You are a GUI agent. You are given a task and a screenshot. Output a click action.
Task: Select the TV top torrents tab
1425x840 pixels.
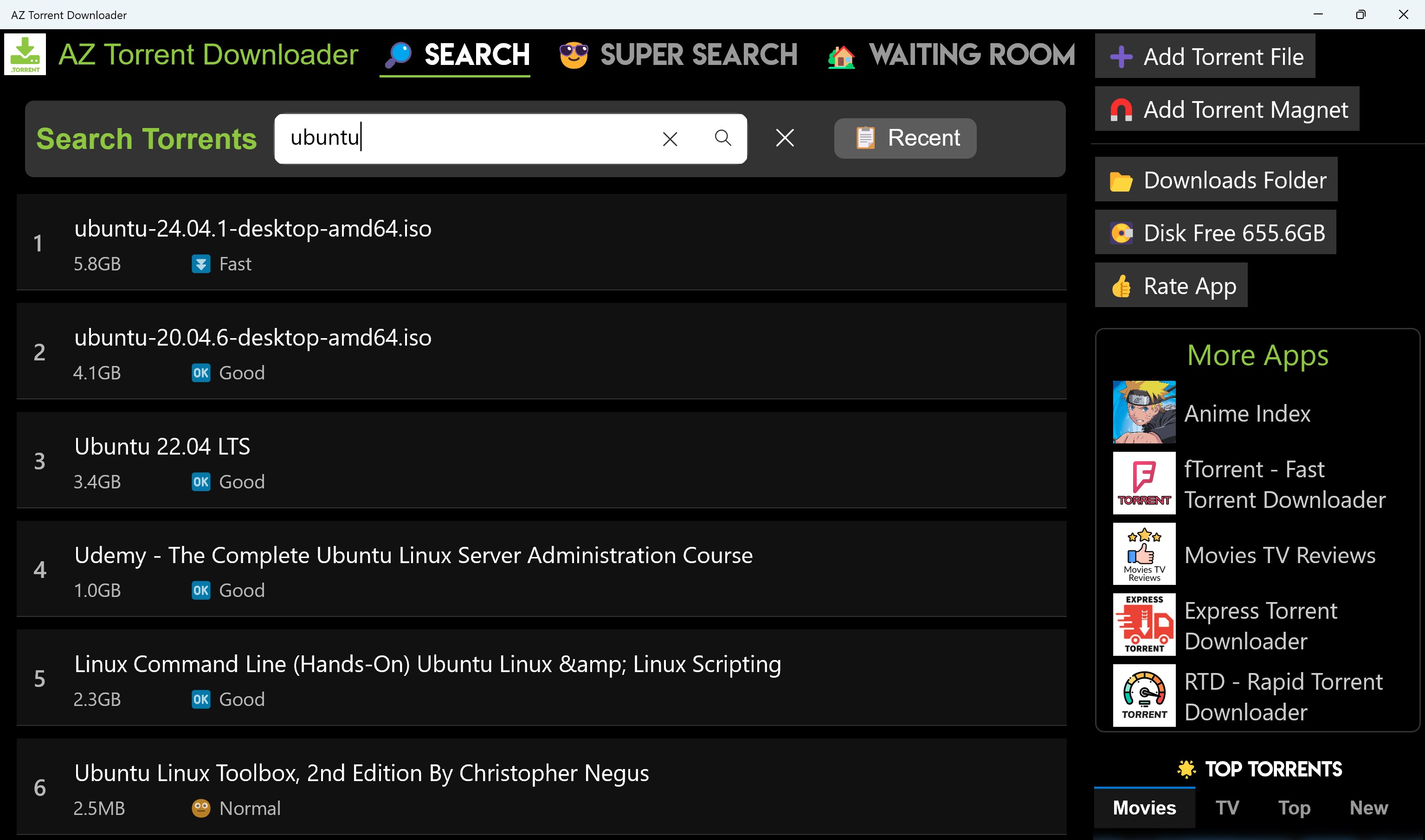pos(1227,808)
